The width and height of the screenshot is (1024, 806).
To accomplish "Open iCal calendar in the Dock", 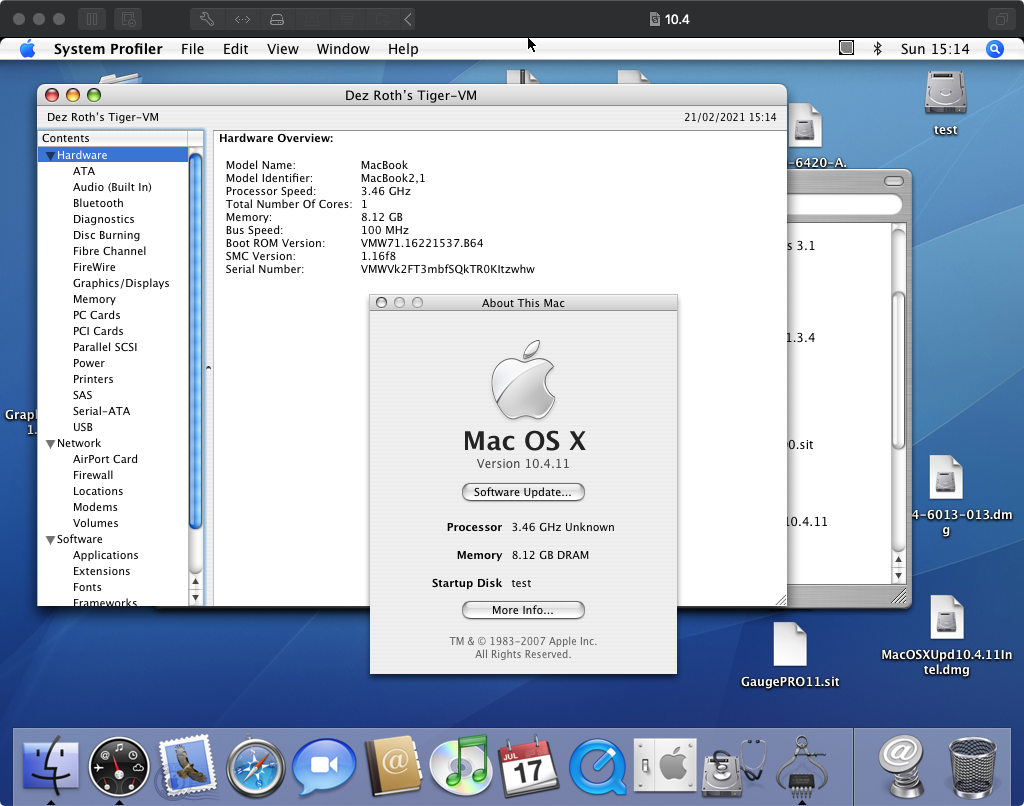I will [x=529, y=766].
